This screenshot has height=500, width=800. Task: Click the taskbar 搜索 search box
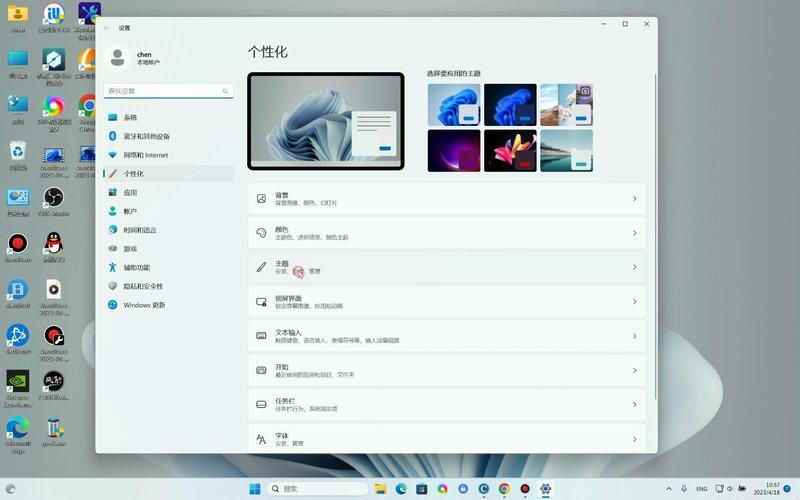[x=317, y=489]
